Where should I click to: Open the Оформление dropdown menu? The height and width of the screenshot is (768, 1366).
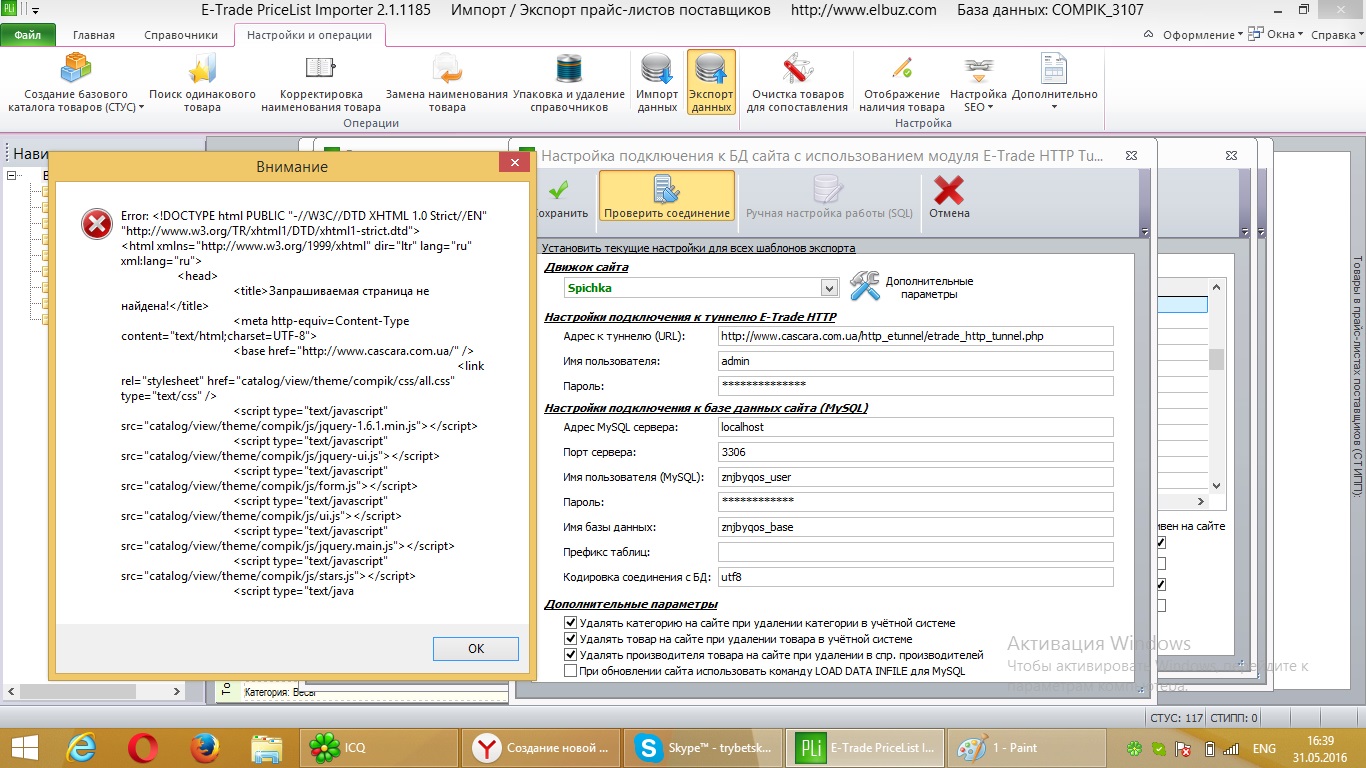[1202, 35]
